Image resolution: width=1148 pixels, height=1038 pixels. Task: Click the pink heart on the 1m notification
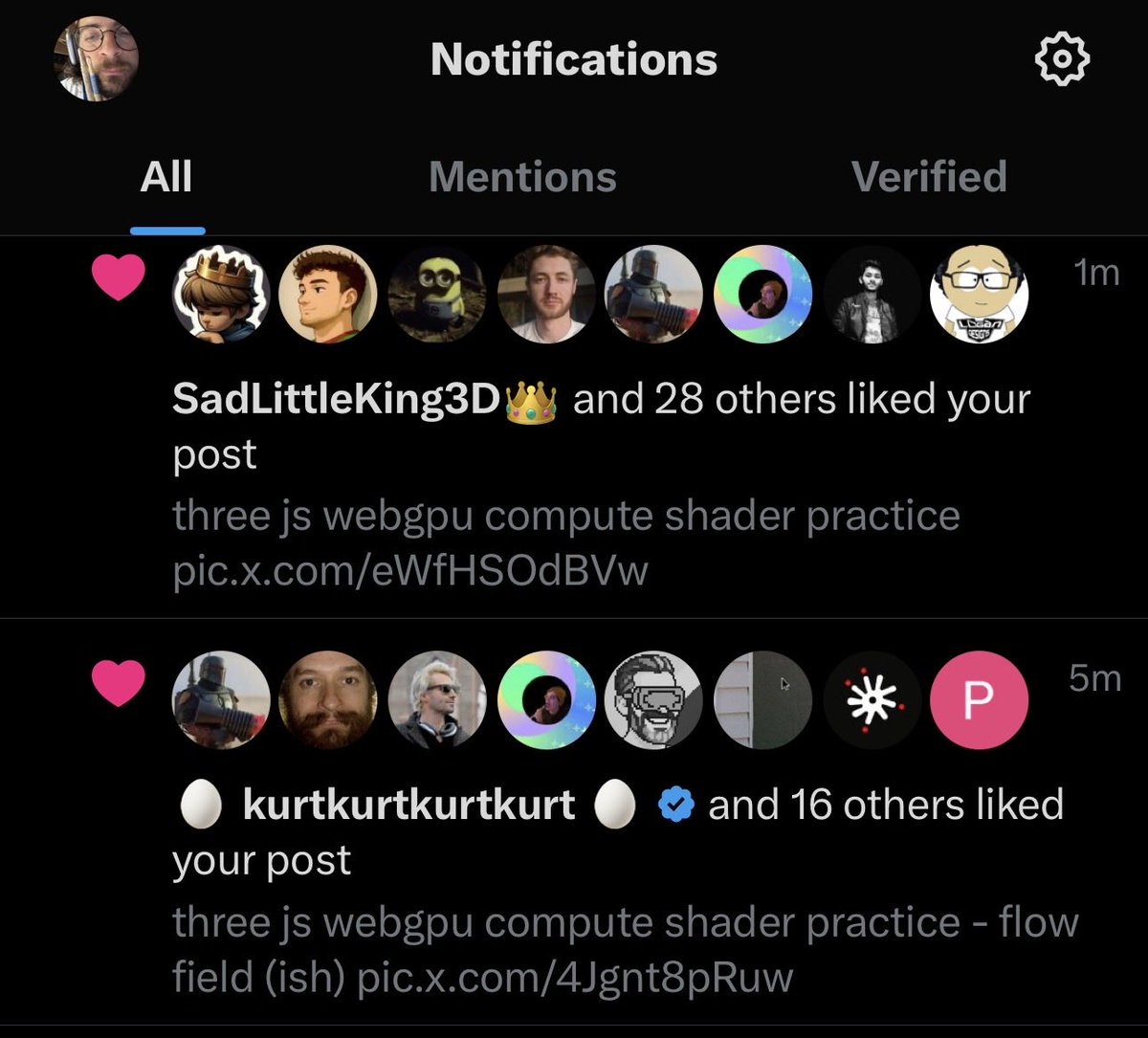117,280
